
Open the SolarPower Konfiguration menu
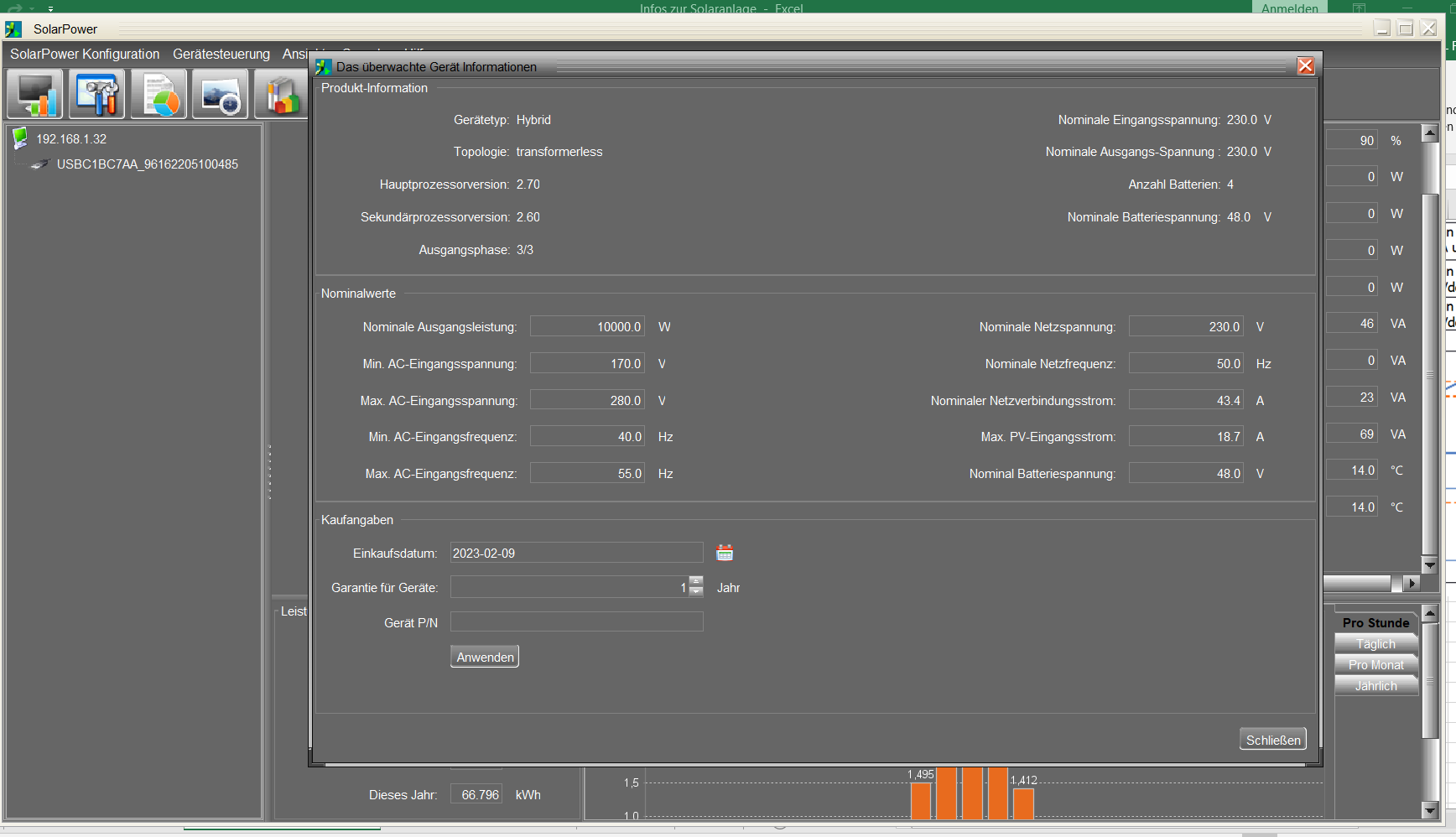coord(85,54)
